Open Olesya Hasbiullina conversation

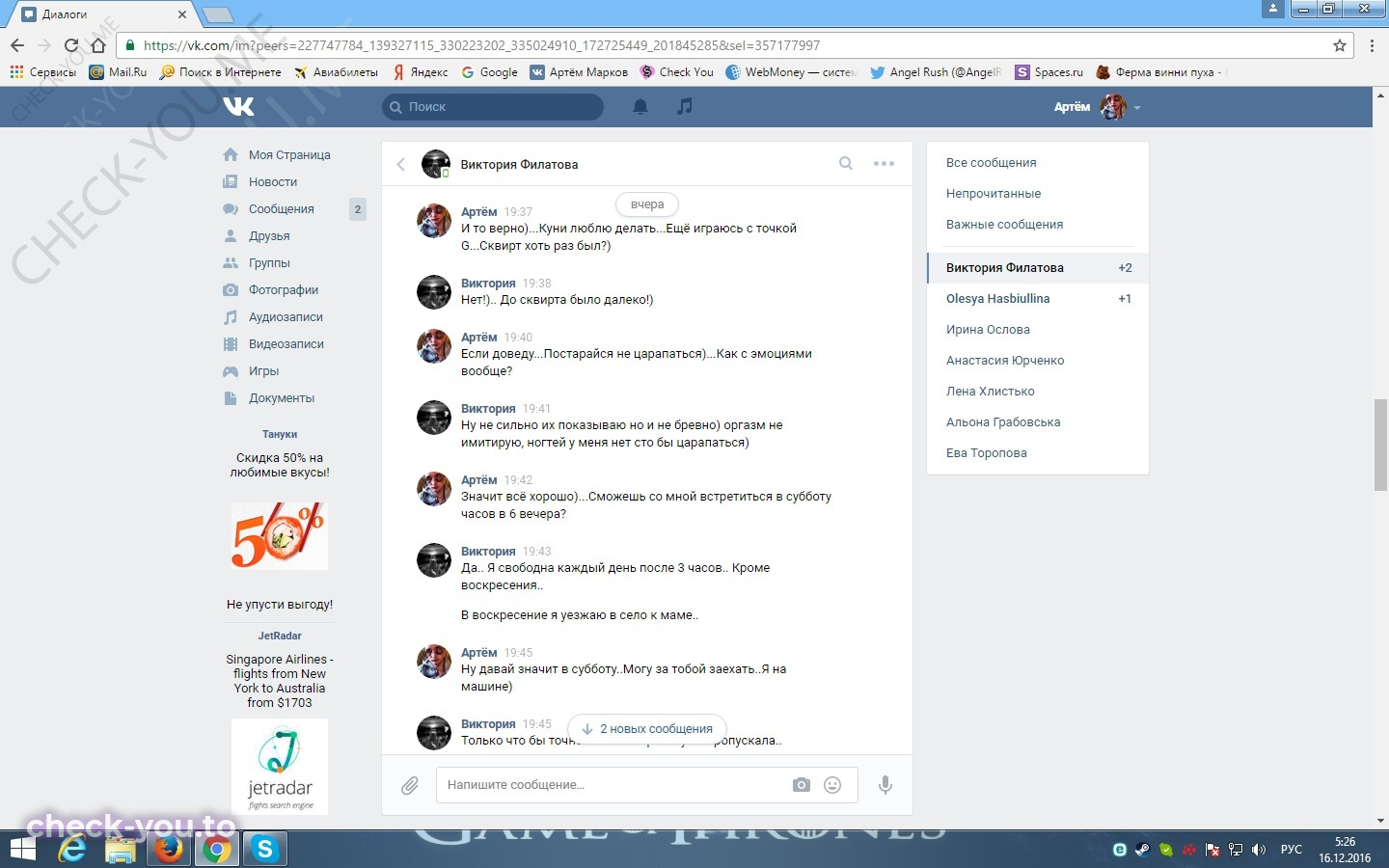(x=1038, y=299)
